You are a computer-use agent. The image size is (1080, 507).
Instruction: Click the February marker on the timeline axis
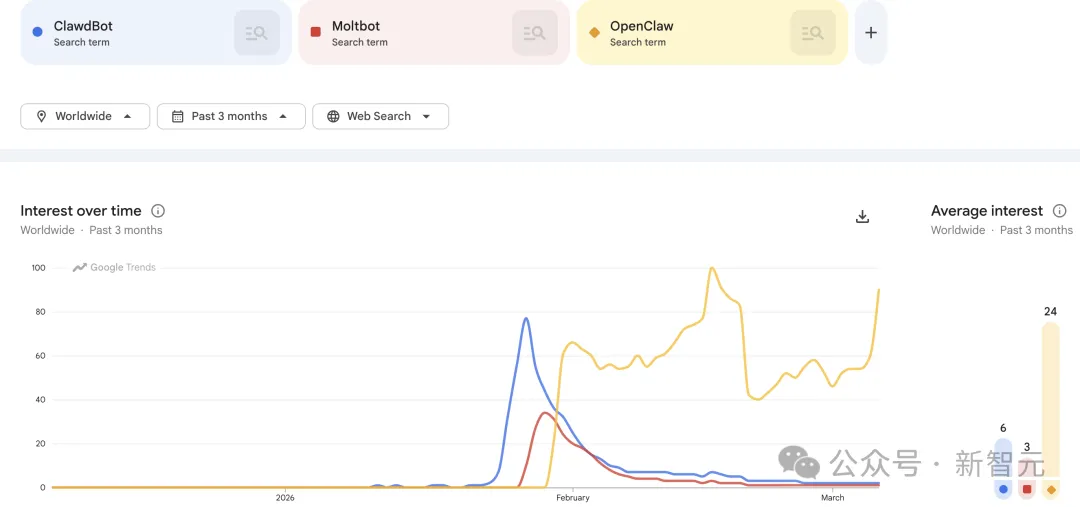point(572,497)
